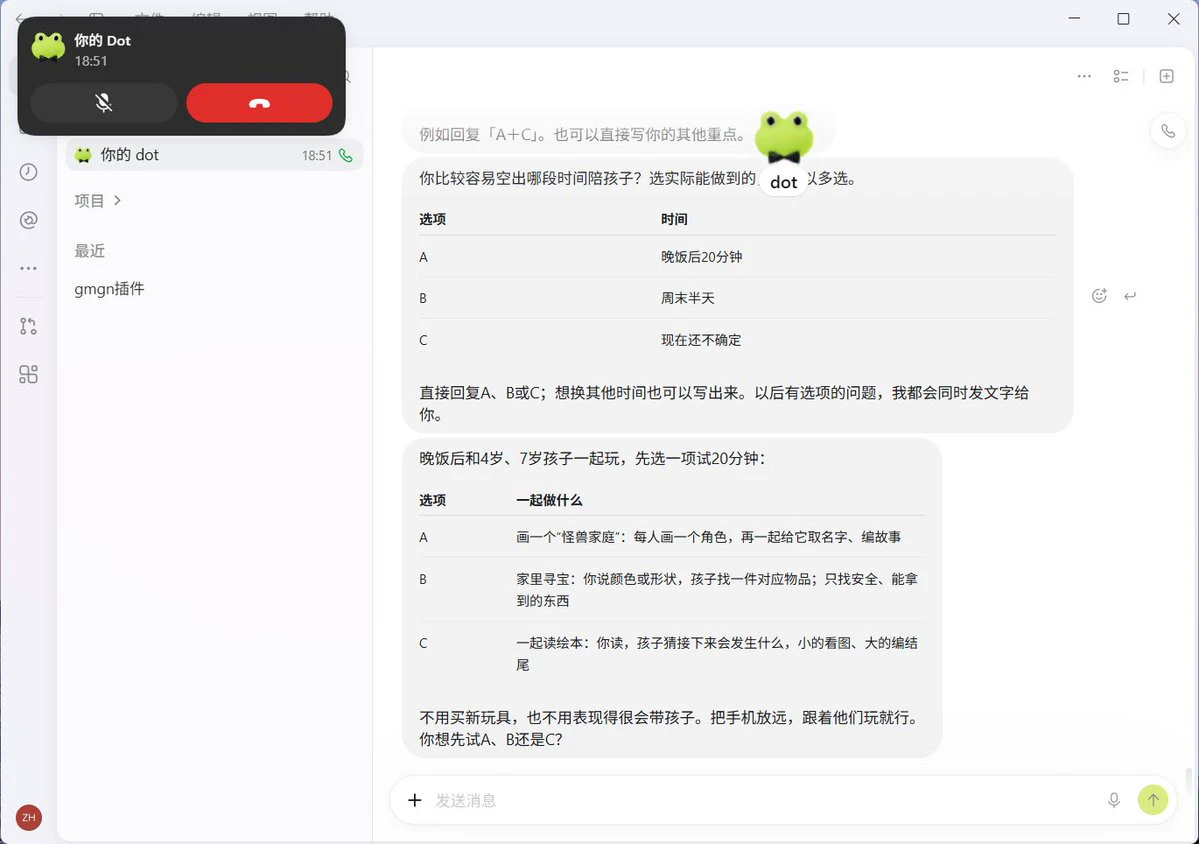
Task: Click the 时间 column header
Action: [x=674, y=219]
